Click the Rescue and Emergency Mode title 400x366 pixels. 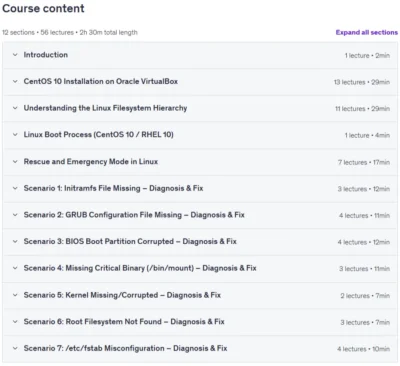[91, 162]
